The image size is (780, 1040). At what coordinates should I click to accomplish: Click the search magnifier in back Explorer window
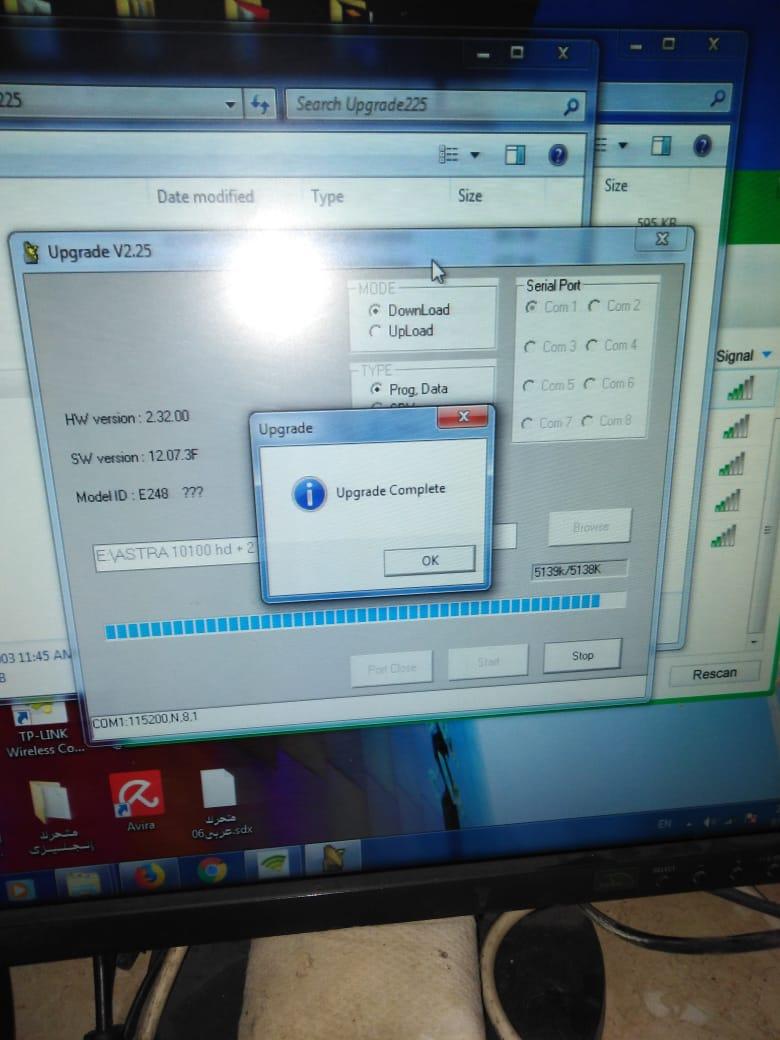pyautogui.click(x=717, y=99)
